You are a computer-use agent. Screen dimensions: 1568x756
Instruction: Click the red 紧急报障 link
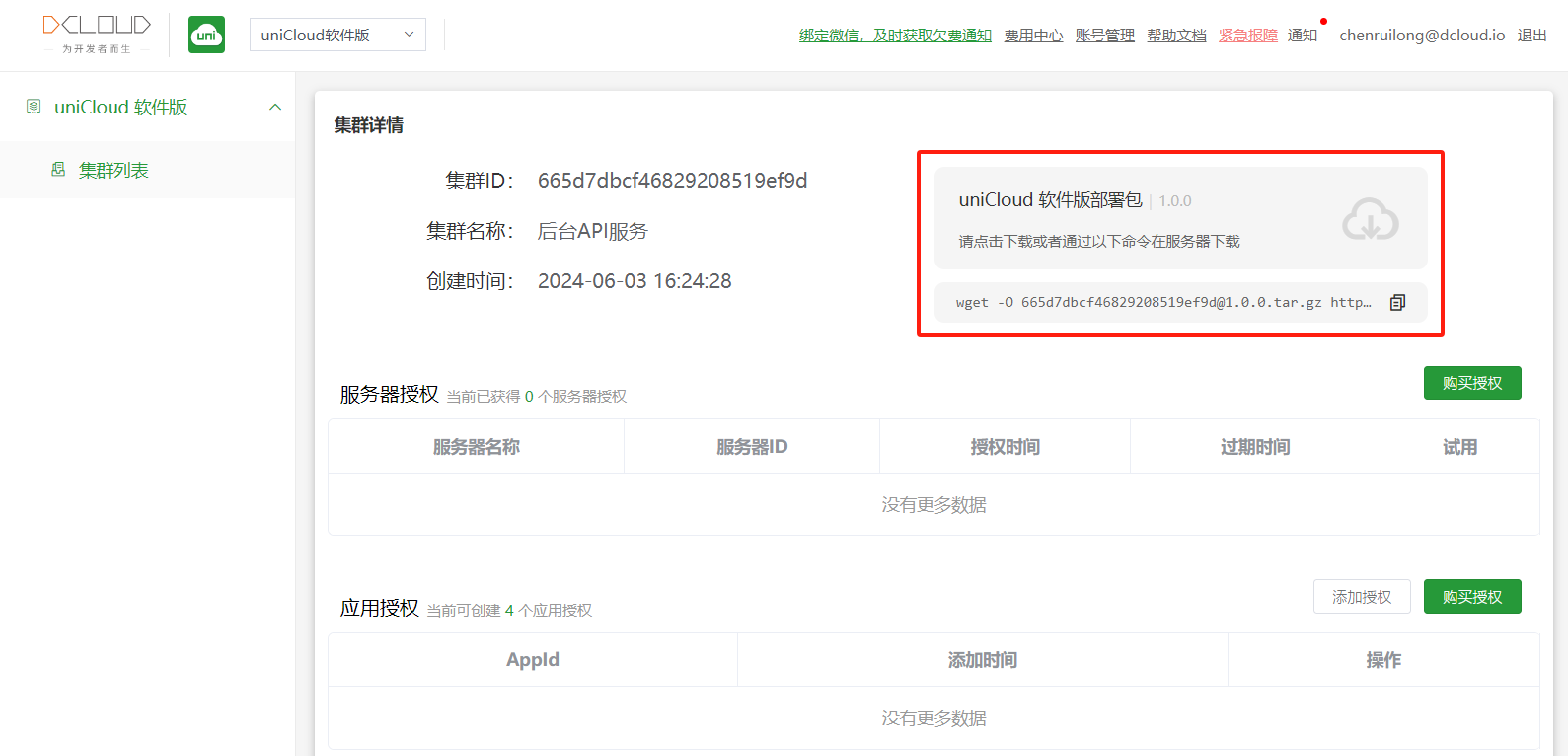(x=1248, y=36)
